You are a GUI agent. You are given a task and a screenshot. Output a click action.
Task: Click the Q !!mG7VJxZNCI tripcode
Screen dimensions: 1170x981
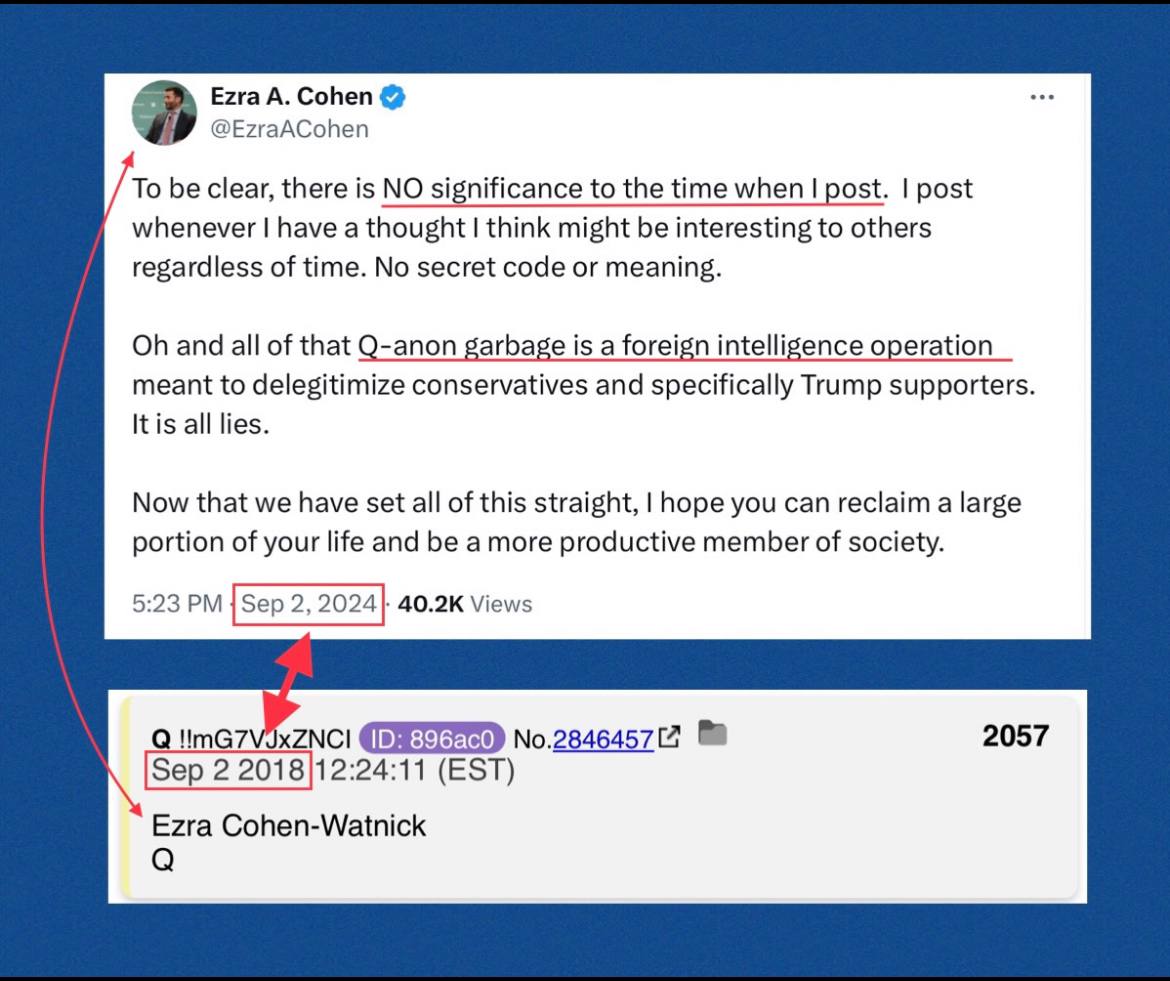251,739
